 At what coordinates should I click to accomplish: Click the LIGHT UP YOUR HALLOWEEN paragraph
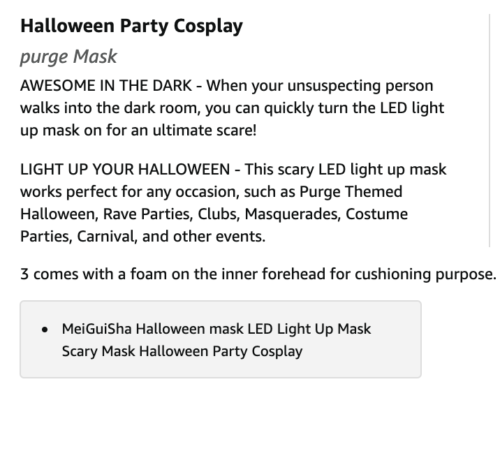[x=233, y=203]
